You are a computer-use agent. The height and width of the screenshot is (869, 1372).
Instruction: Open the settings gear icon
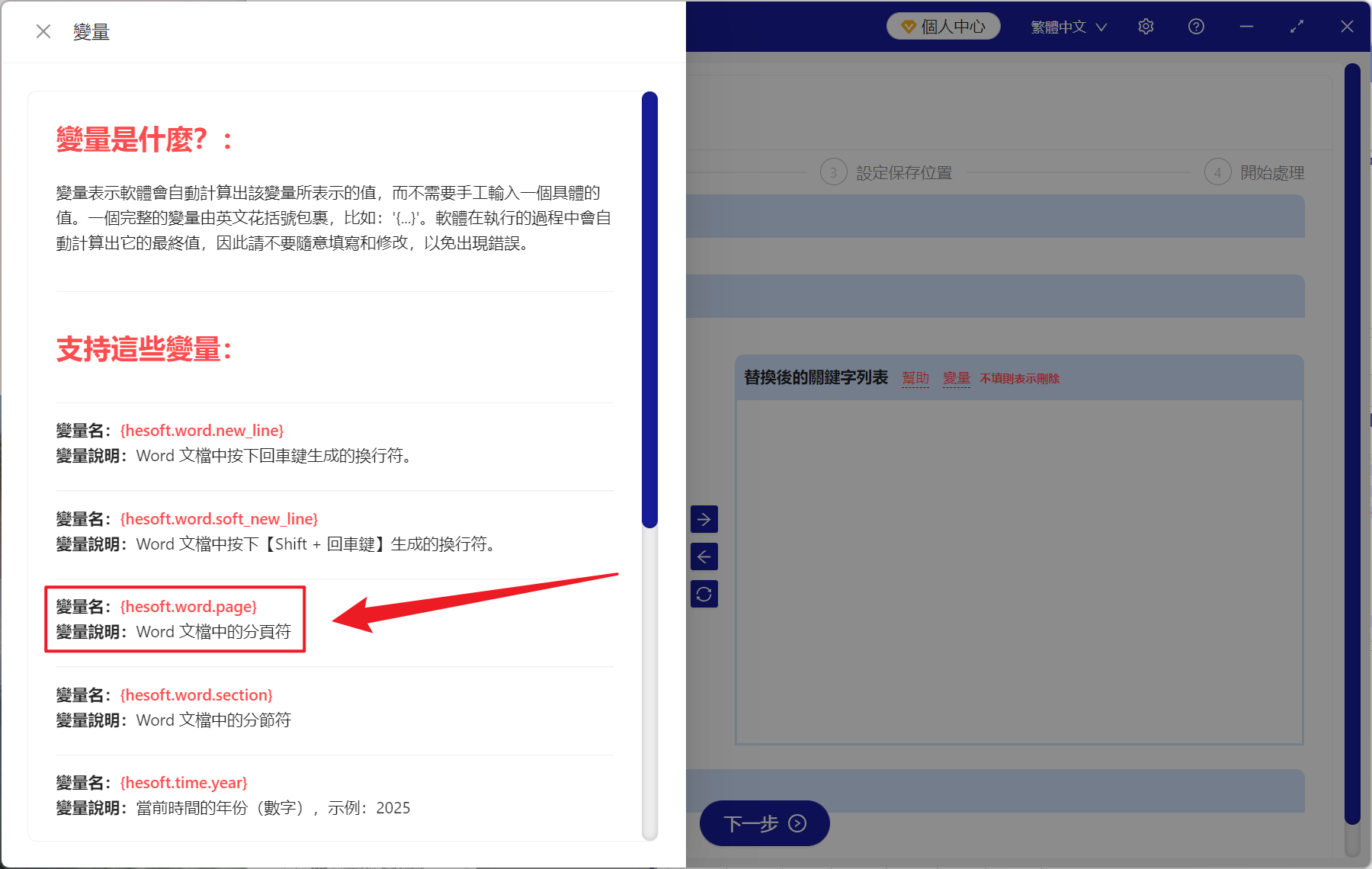point(1146,26)
